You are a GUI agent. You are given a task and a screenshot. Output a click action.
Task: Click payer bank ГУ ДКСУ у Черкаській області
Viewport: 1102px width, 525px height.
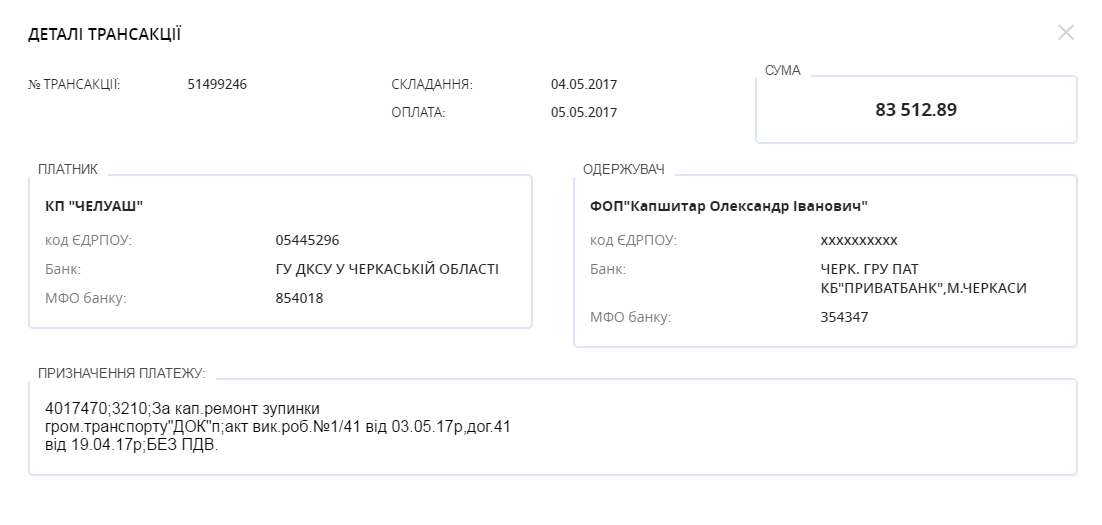tap(386, 269)
